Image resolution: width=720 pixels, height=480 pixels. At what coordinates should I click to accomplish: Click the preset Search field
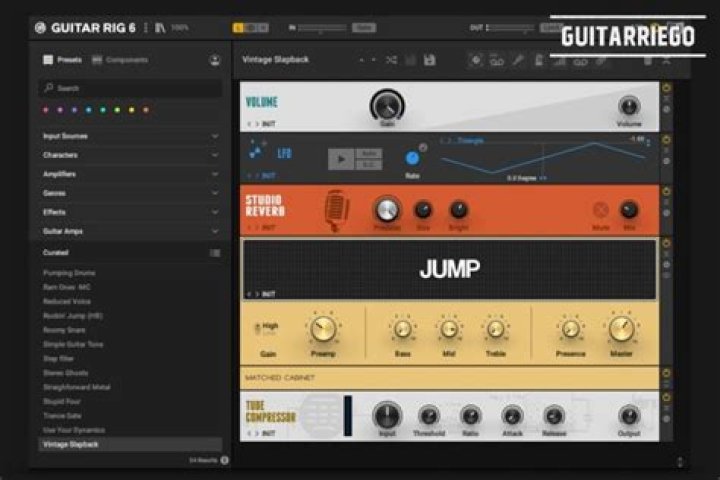coord(130,88)
